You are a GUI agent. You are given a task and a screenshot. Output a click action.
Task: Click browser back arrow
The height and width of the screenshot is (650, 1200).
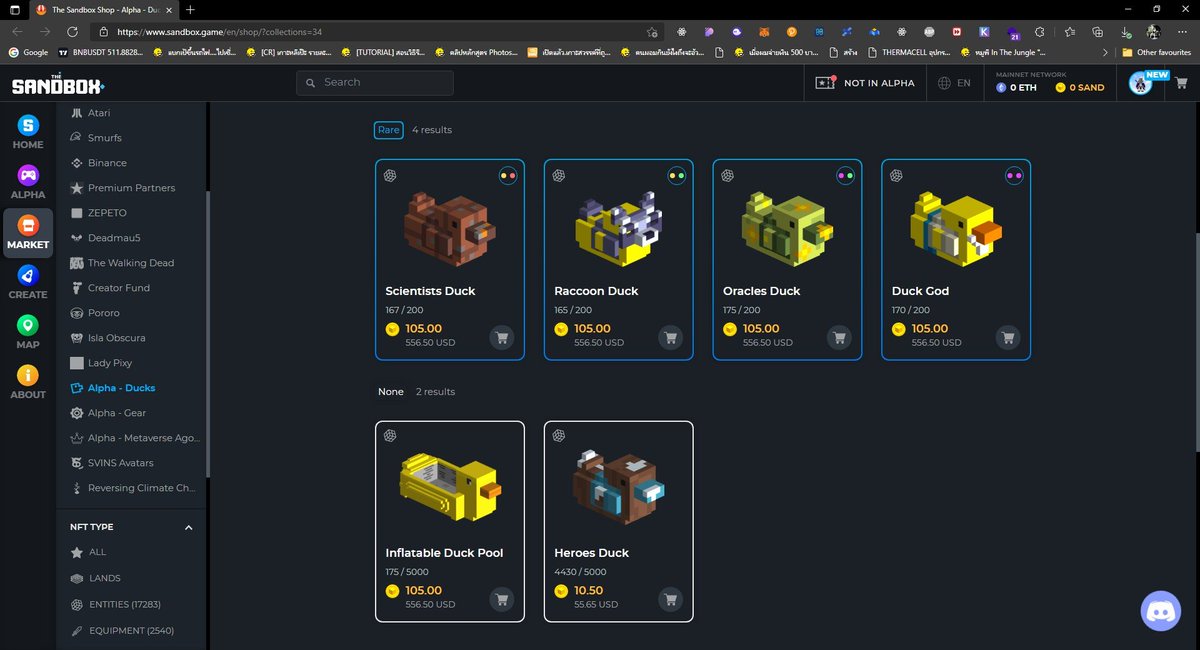click(x=17, y=32)
